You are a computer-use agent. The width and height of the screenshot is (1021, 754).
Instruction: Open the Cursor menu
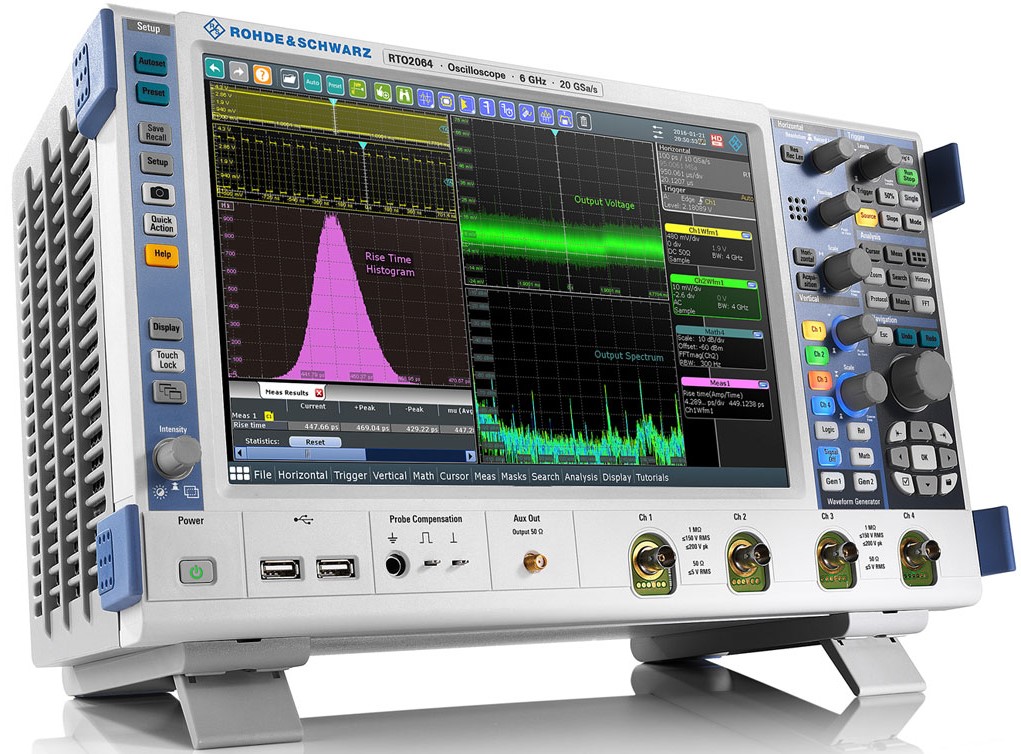[x=454, y=476]
